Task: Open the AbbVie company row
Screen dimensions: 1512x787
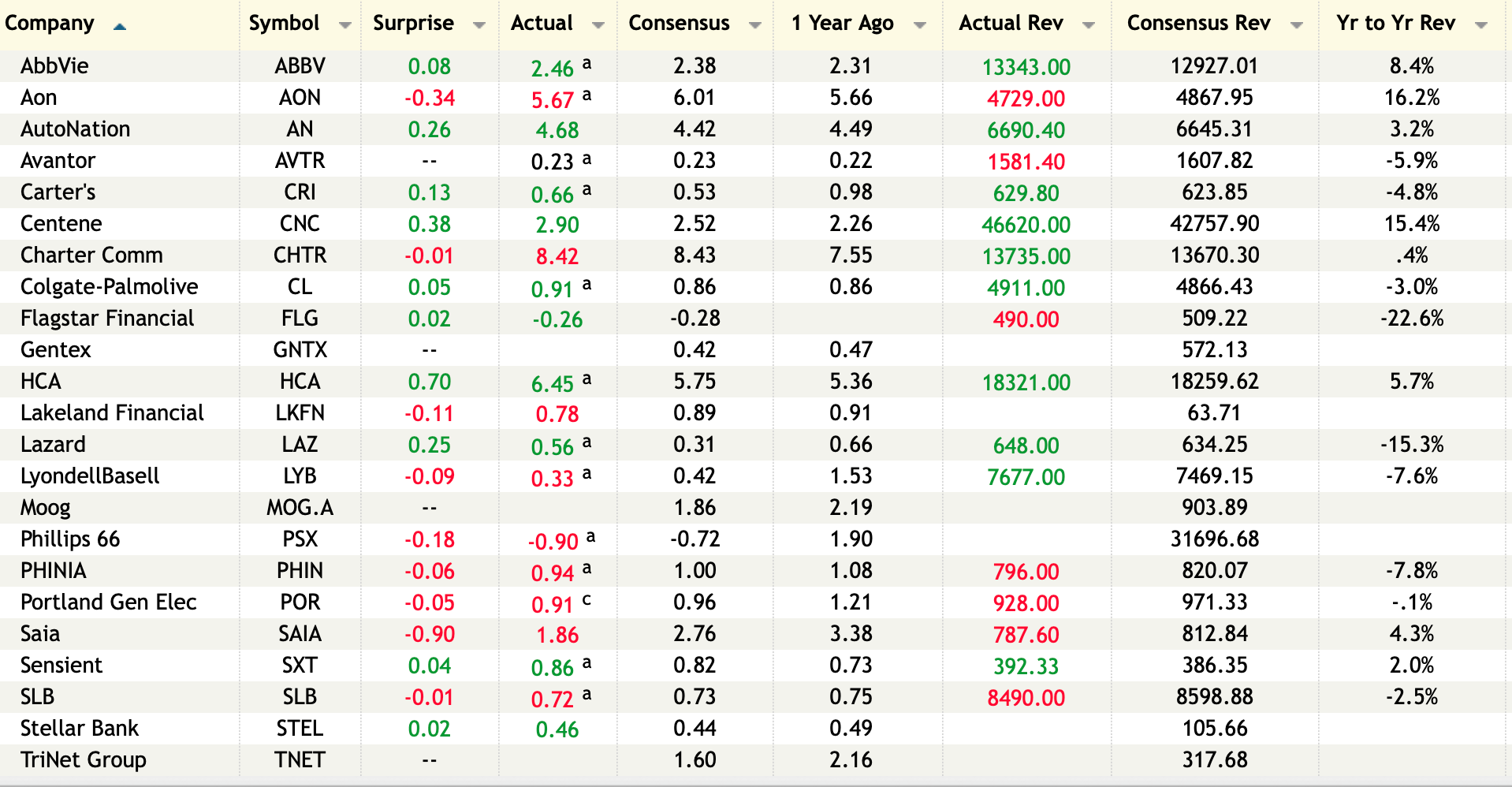Action: pyautogui.click(x=54, y=66)
